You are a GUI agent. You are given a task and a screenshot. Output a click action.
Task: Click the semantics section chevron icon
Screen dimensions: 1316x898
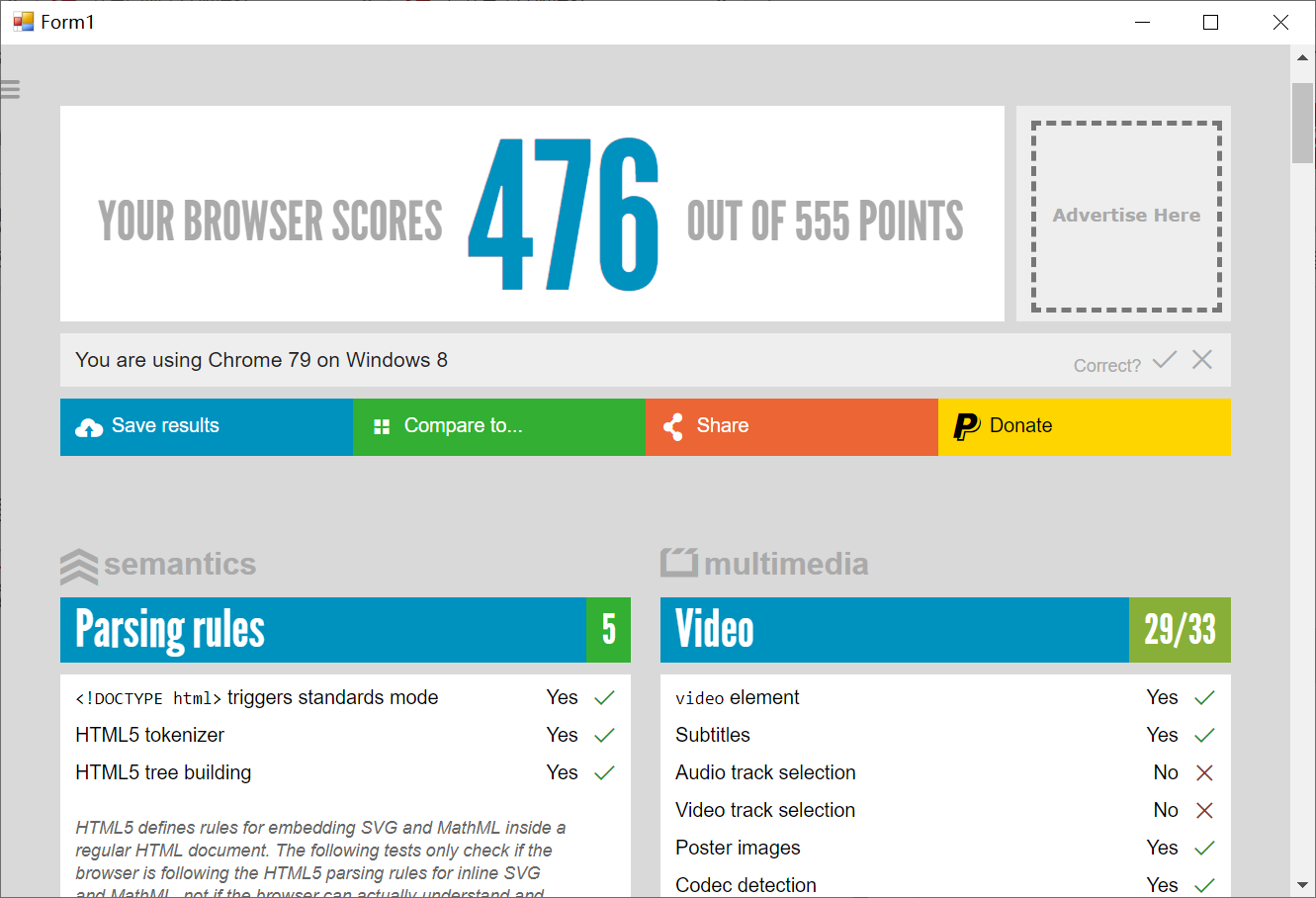pos(79,567)
